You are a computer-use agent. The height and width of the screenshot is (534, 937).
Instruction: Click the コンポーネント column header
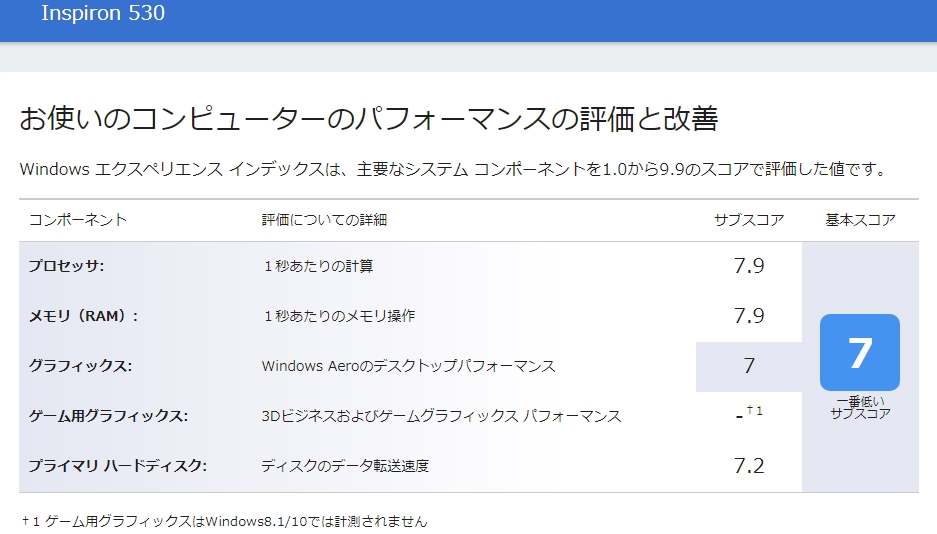coord(78,220)
